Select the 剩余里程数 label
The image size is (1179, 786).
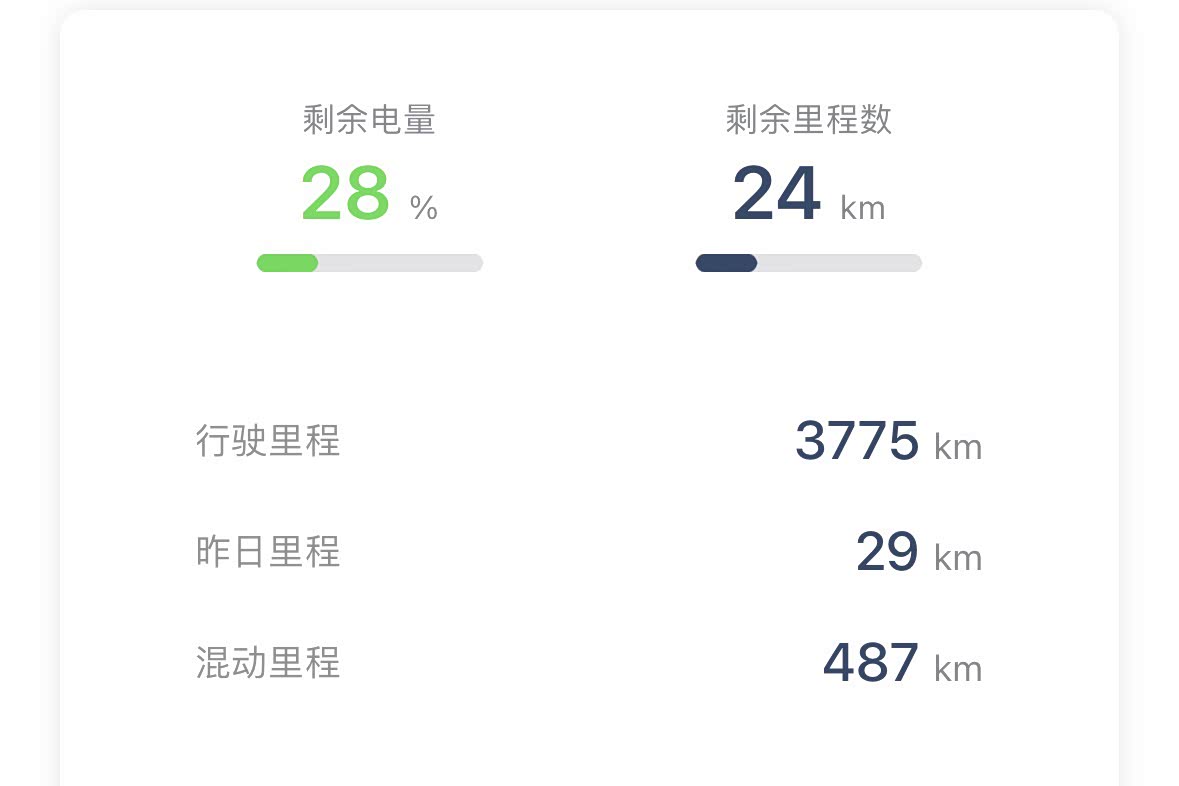tap(808, 120)
